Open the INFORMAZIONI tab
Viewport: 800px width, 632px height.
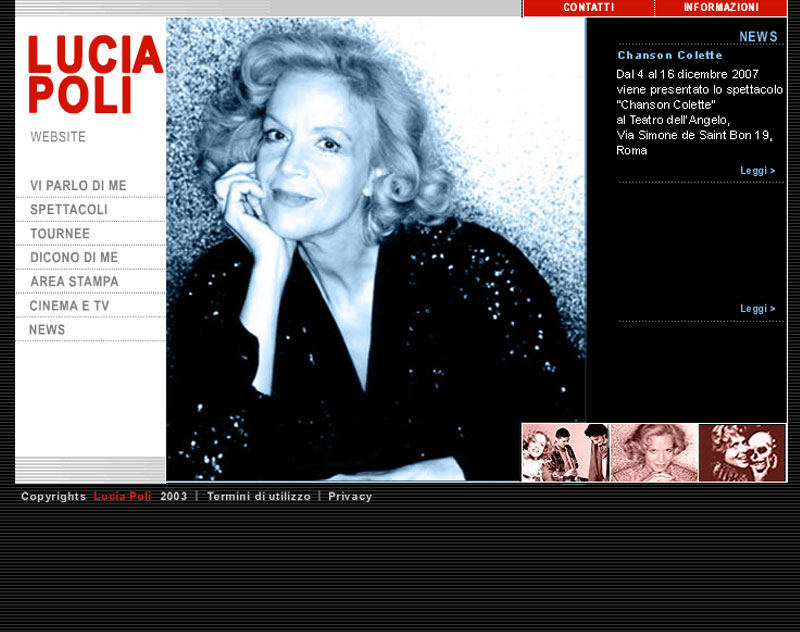coord(720,8)
